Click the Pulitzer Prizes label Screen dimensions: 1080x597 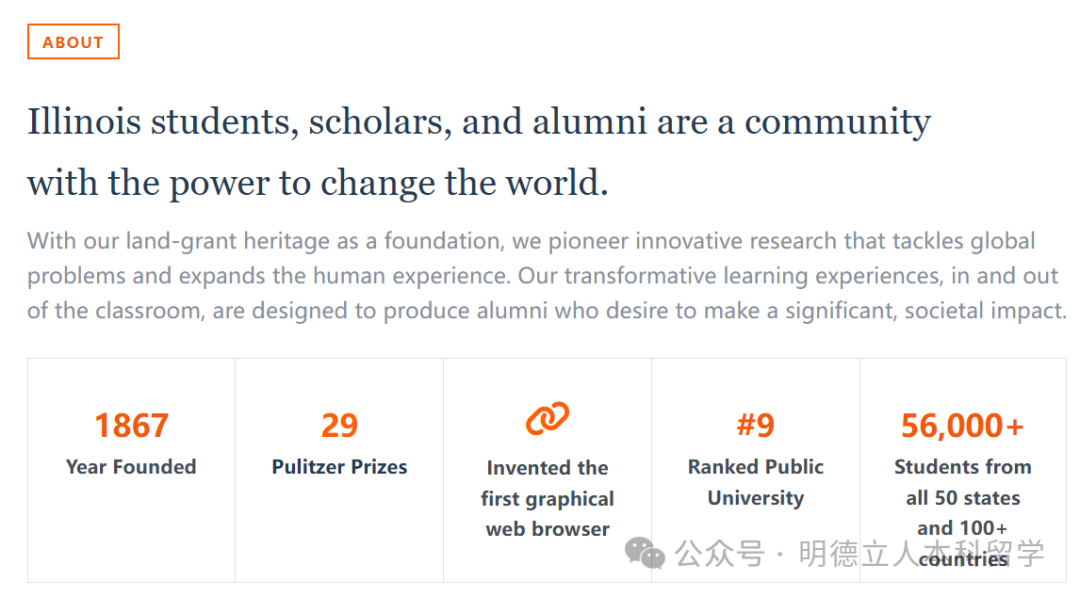pos(340,467)
